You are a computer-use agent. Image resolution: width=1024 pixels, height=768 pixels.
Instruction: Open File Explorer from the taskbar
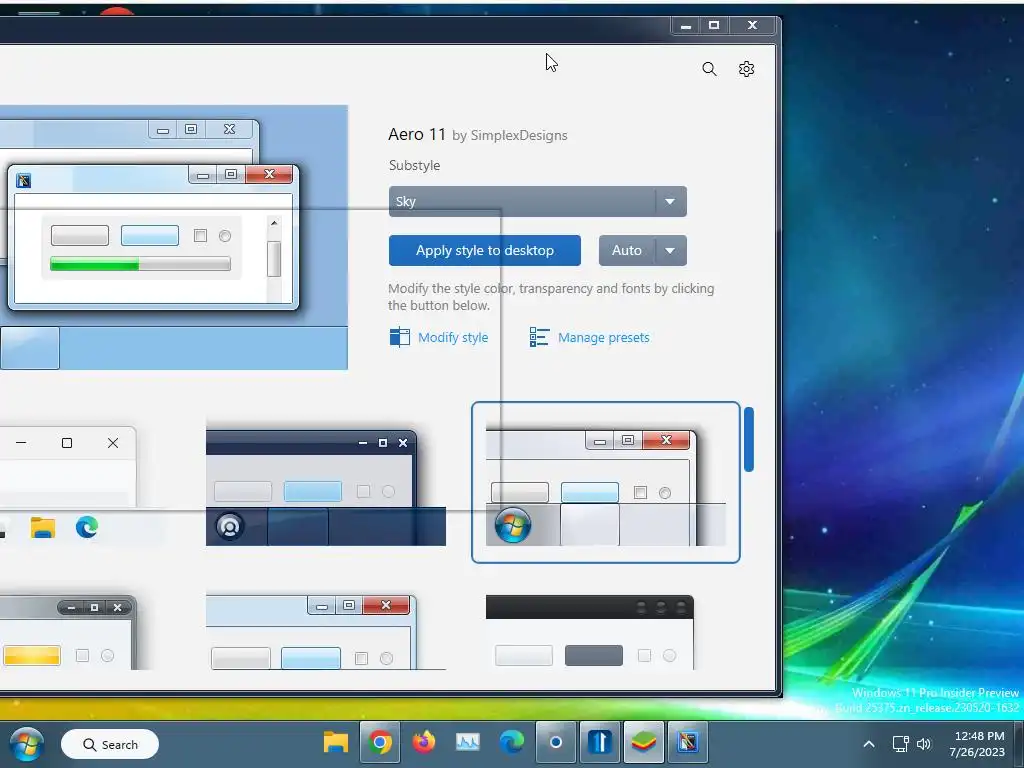(336, 743)
